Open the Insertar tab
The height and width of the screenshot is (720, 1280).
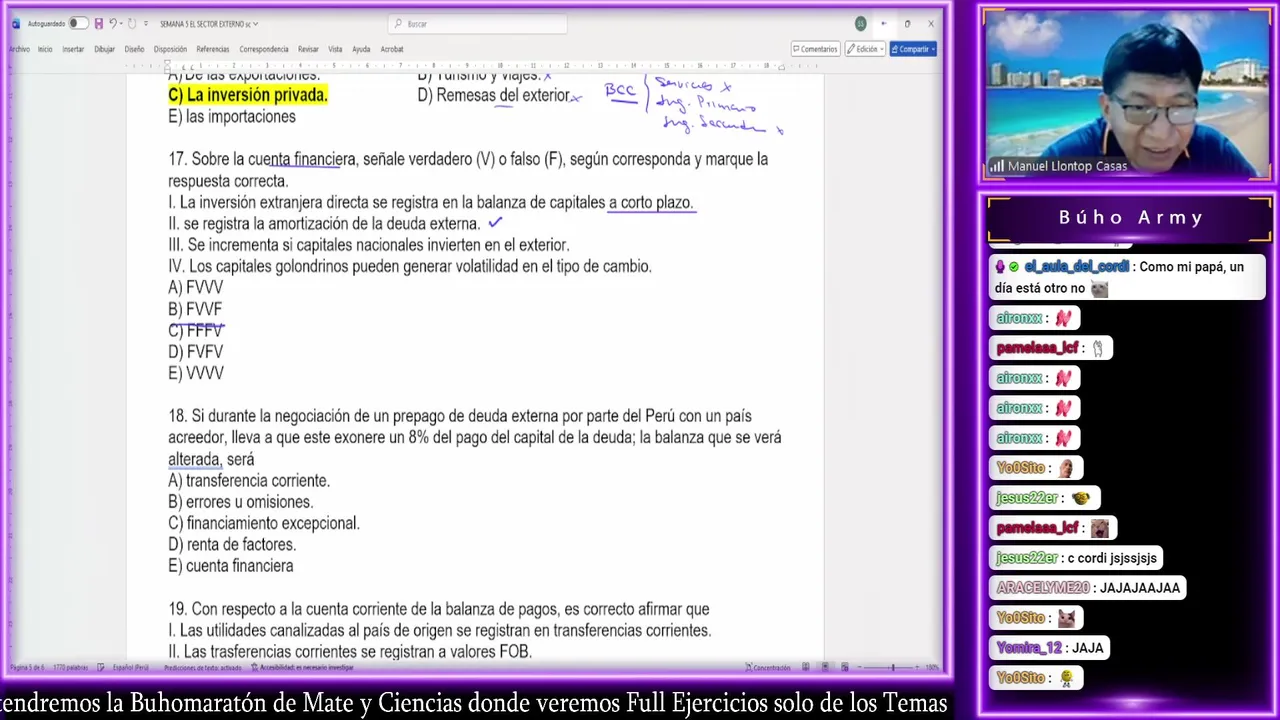pos(73,49)
